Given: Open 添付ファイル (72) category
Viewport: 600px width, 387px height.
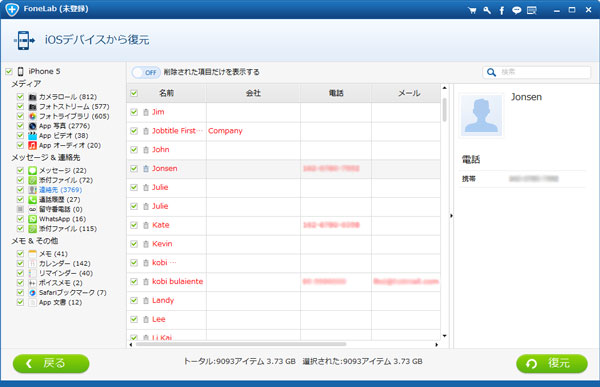Looking at the screenshot, I should (66, 180).
